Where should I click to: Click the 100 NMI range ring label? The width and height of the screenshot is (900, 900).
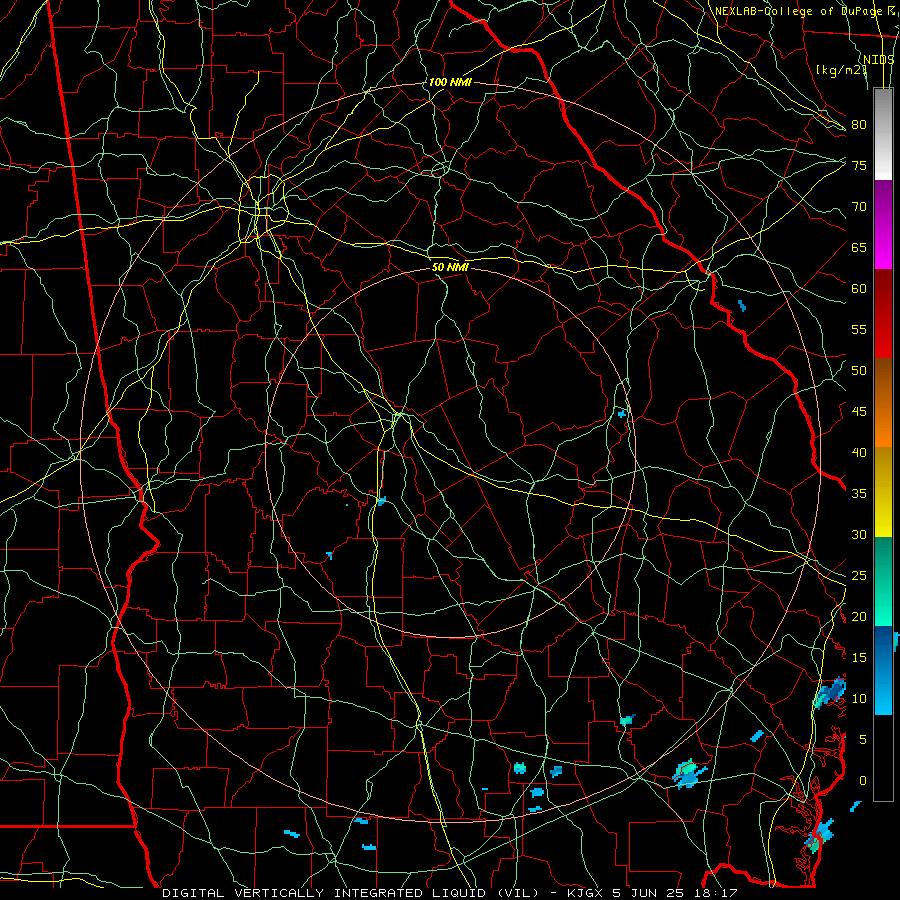[x=450, y=82]
